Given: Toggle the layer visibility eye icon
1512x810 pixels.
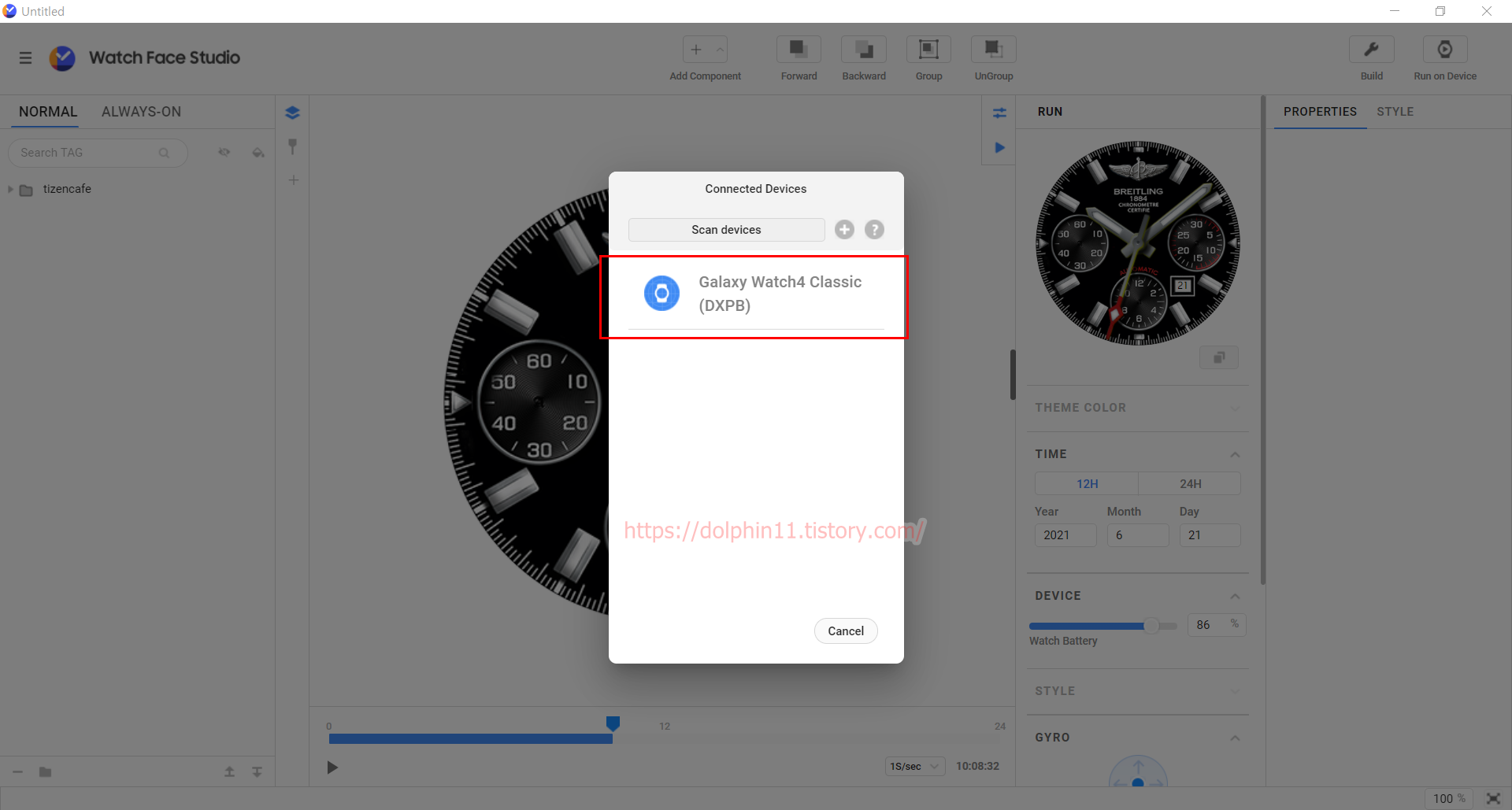Looking at the screenshot, I should (x=224, y=153).
